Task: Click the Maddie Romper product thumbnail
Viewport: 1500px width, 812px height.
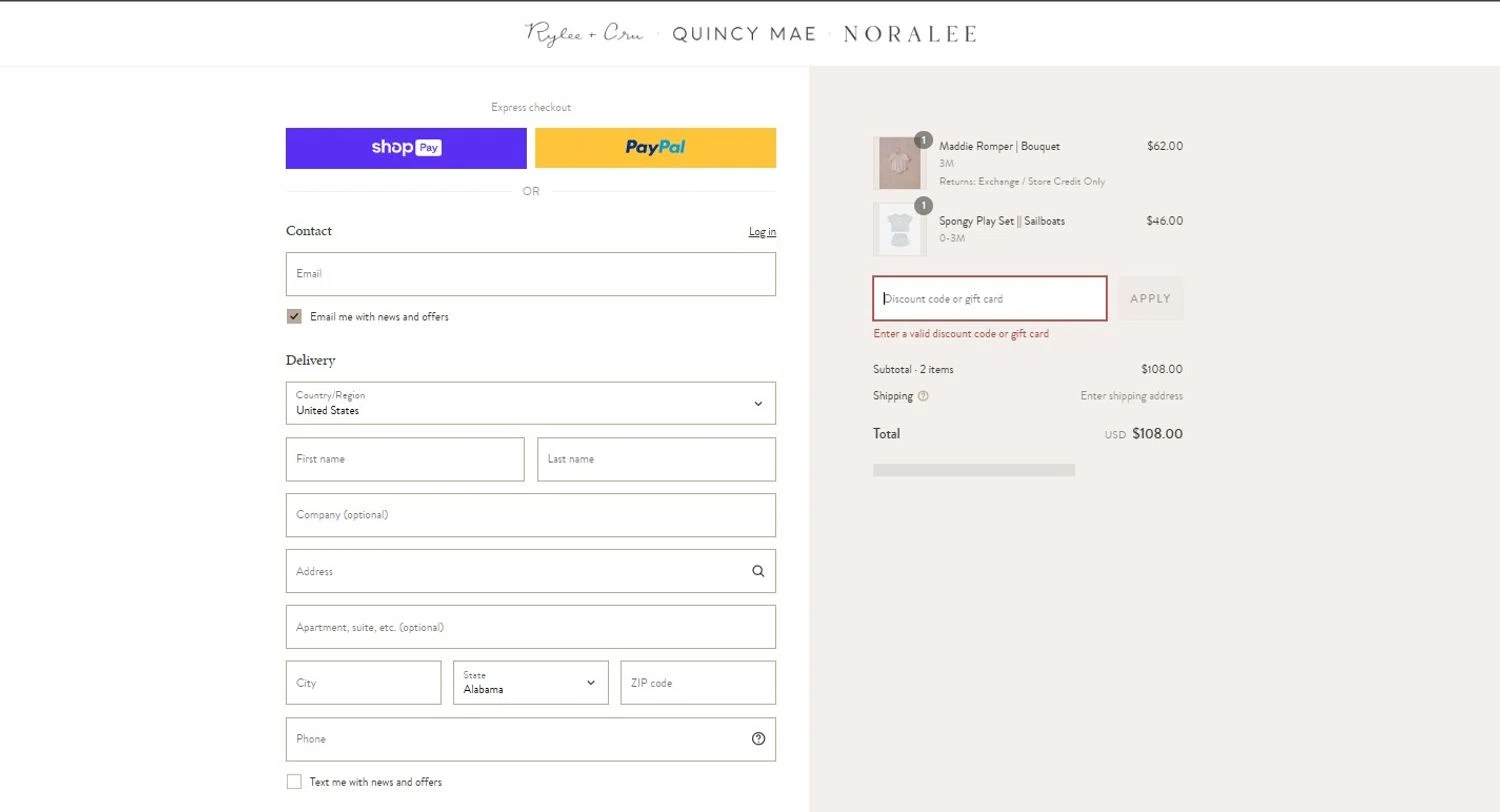Action: pos(899,163)
